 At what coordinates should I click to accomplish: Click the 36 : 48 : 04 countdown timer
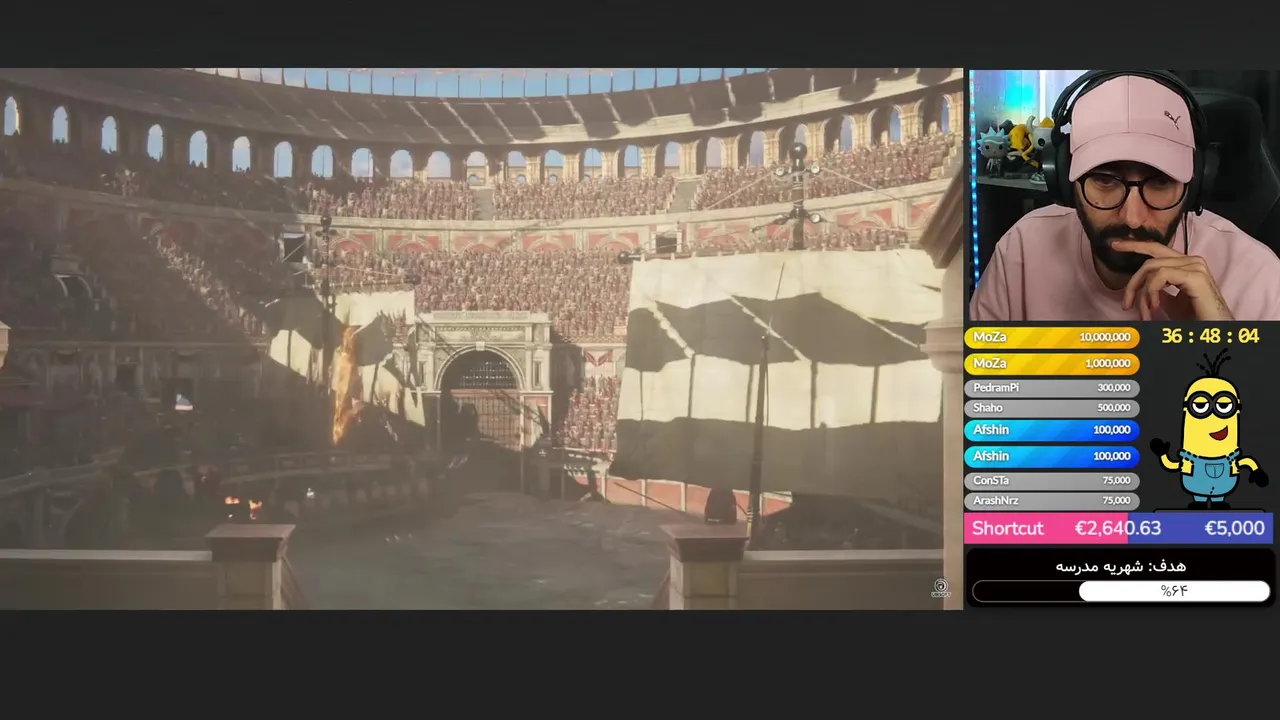click(x=1210, y=336)
